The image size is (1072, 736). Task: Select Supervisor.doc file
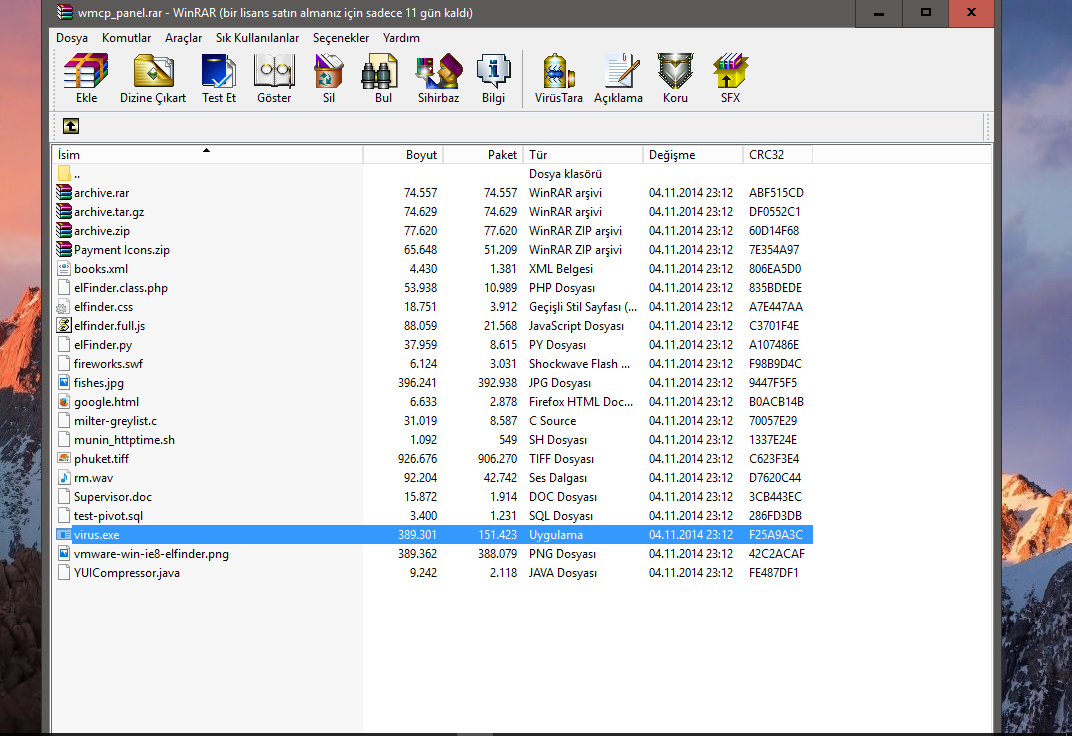coord(433,497)
